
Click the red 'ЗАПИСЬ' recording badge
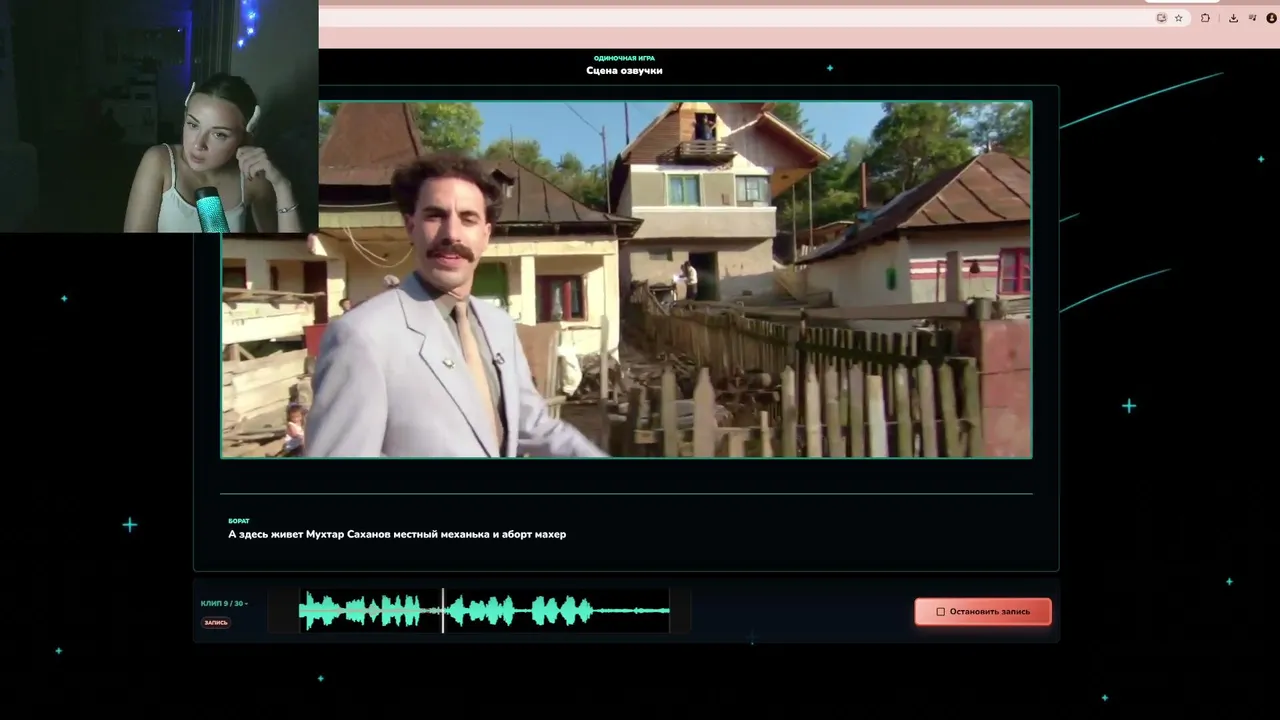coord(216,623)
